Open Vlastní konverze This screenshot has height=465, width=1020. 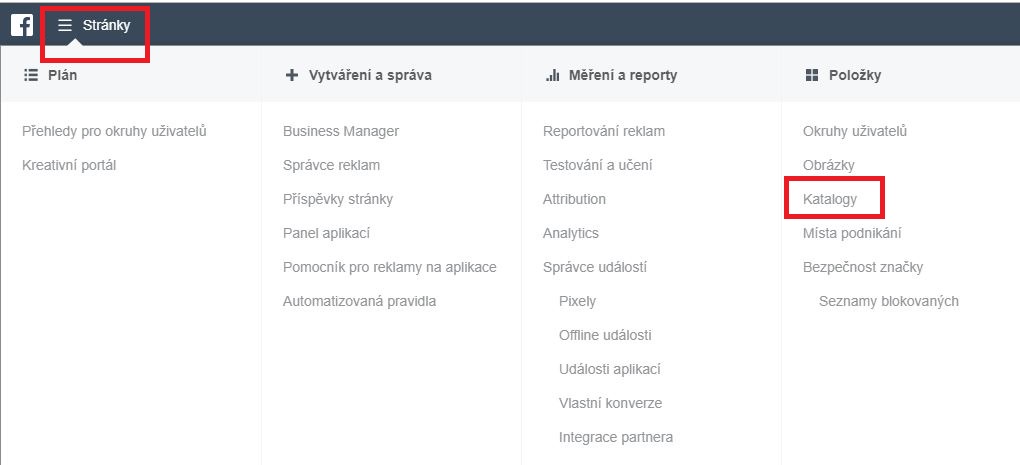(x=610, y=403)
